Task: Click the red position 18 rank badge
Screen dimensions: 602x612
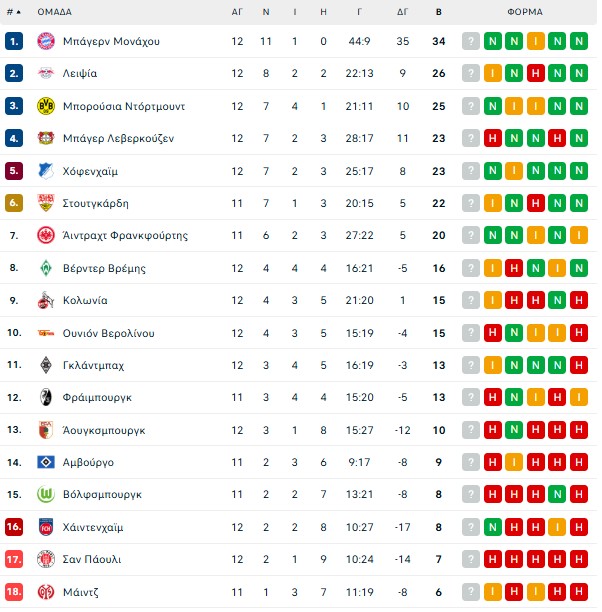Action: click(x=13, y=591)
